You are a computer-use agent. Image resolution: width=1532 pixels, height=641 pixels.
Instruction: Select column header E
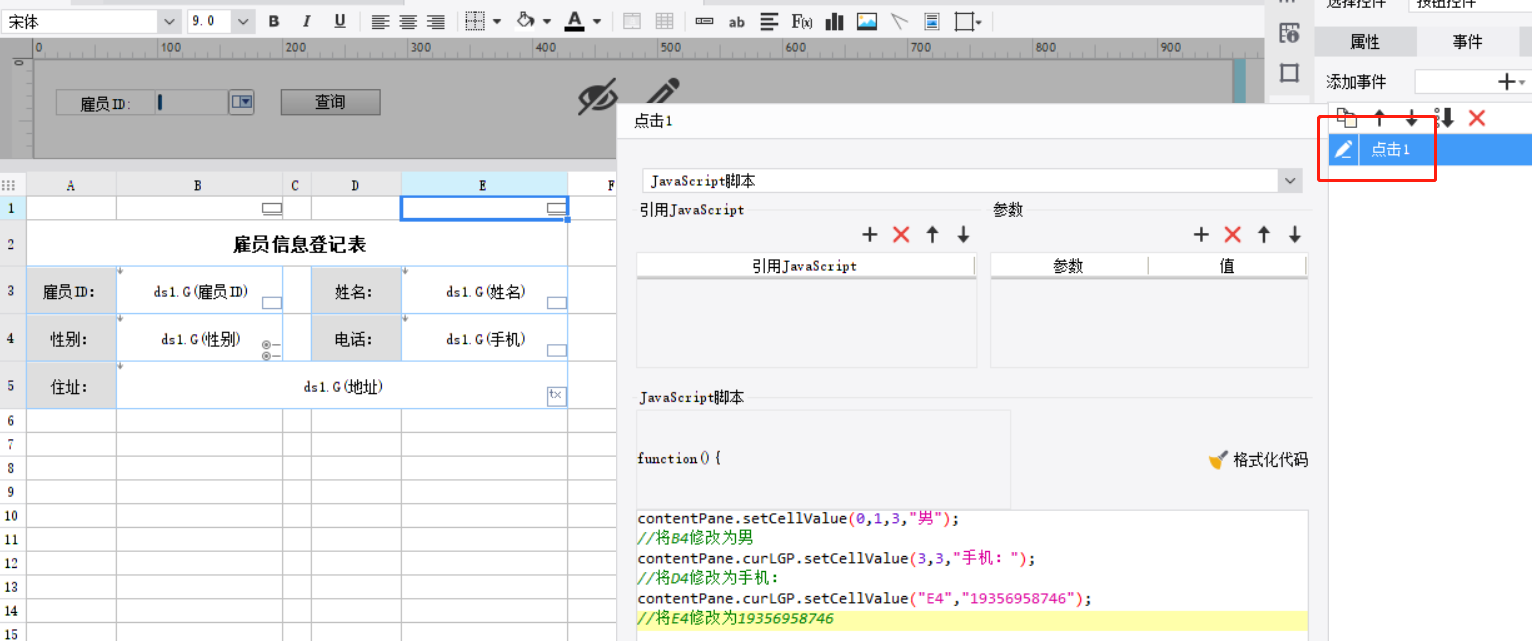[x=484, y=185]
